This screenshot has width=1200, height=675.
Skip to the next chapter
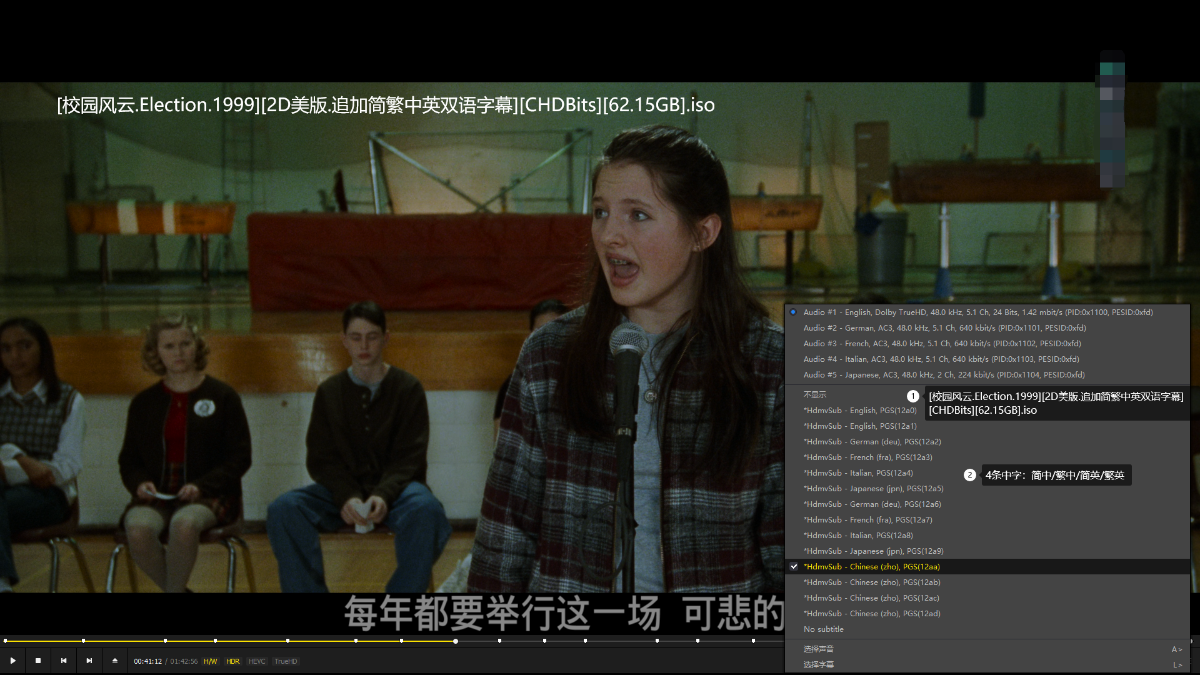pos(89,661)
